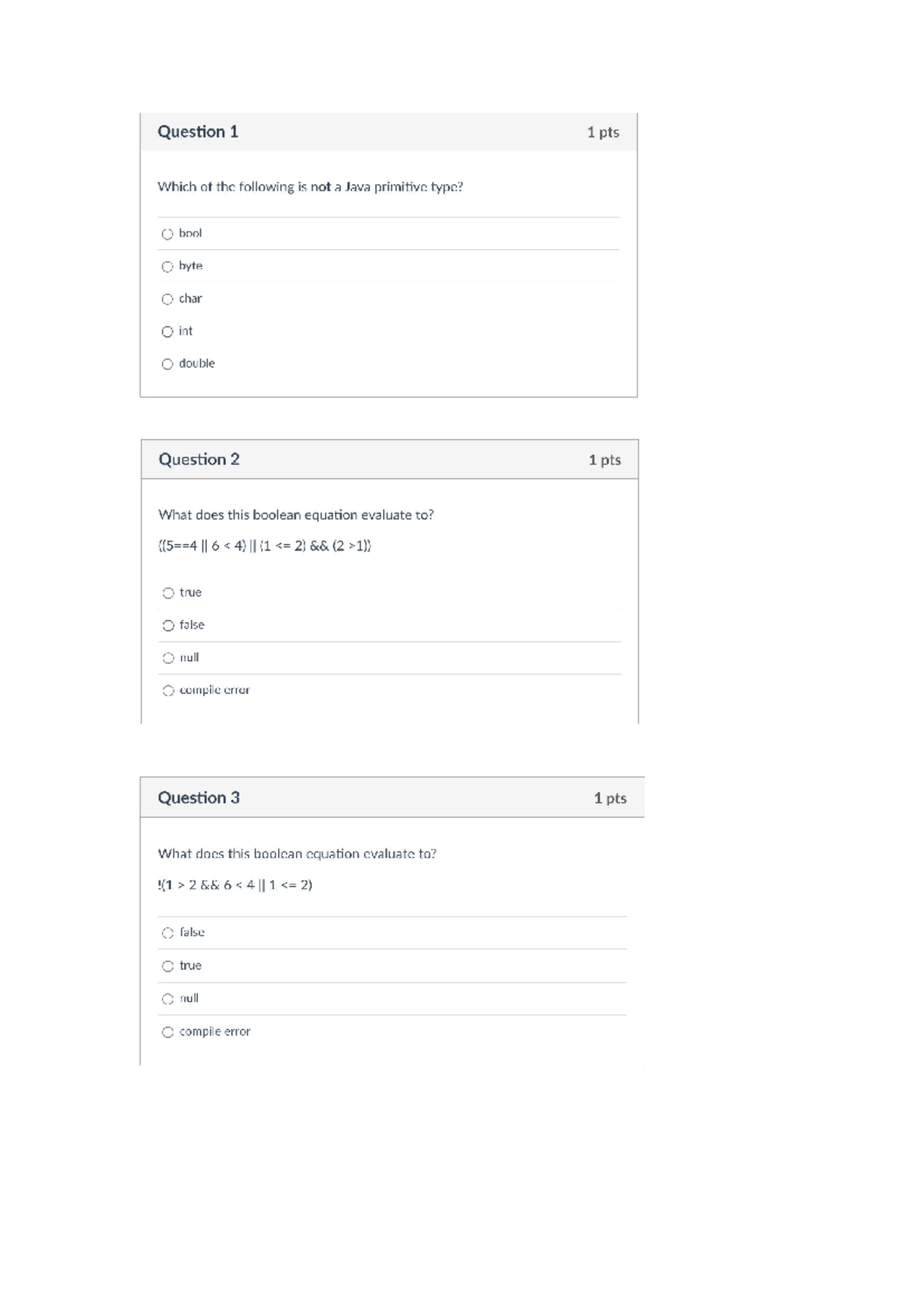Image resolution: width=924 pixels, height=1306 pixels.
Task: Select 'null' for Question 3
Action: point(167,999)
